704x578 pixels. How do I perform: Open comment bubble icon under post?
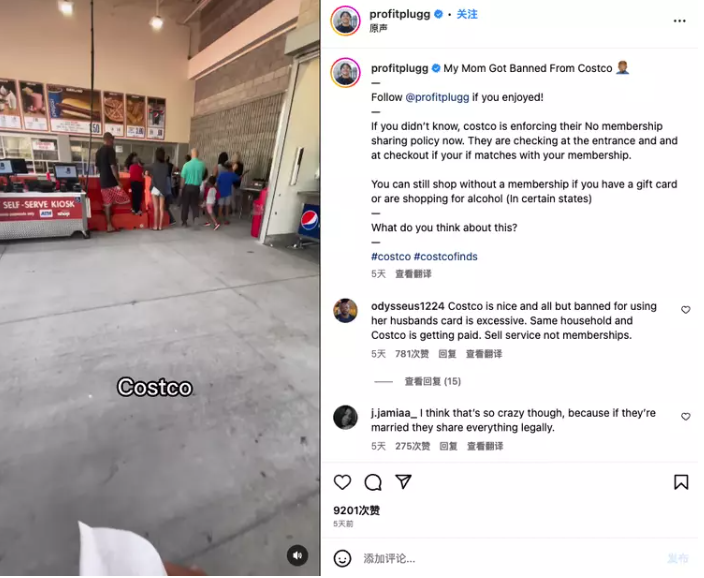pyautogui.click(x=373, y=483)
